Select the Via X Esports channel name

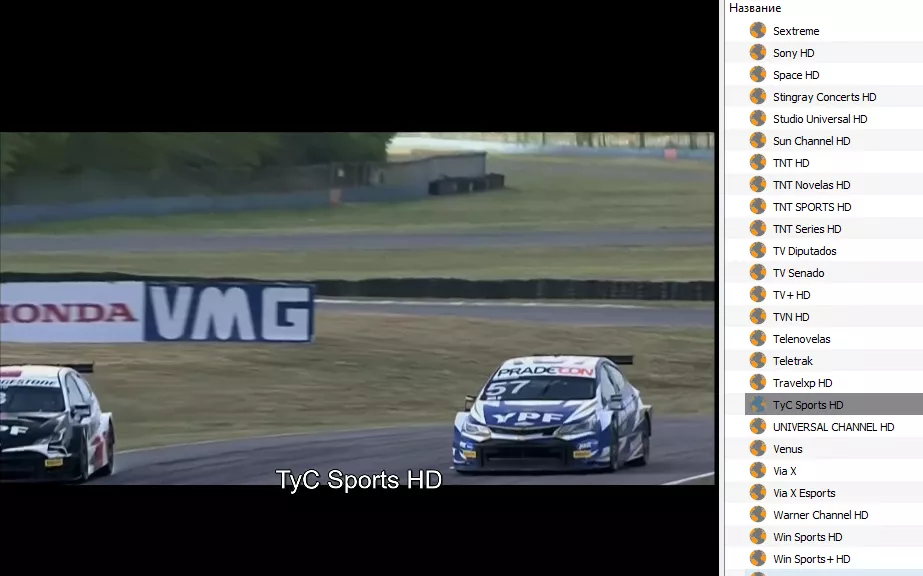(804, 493)
